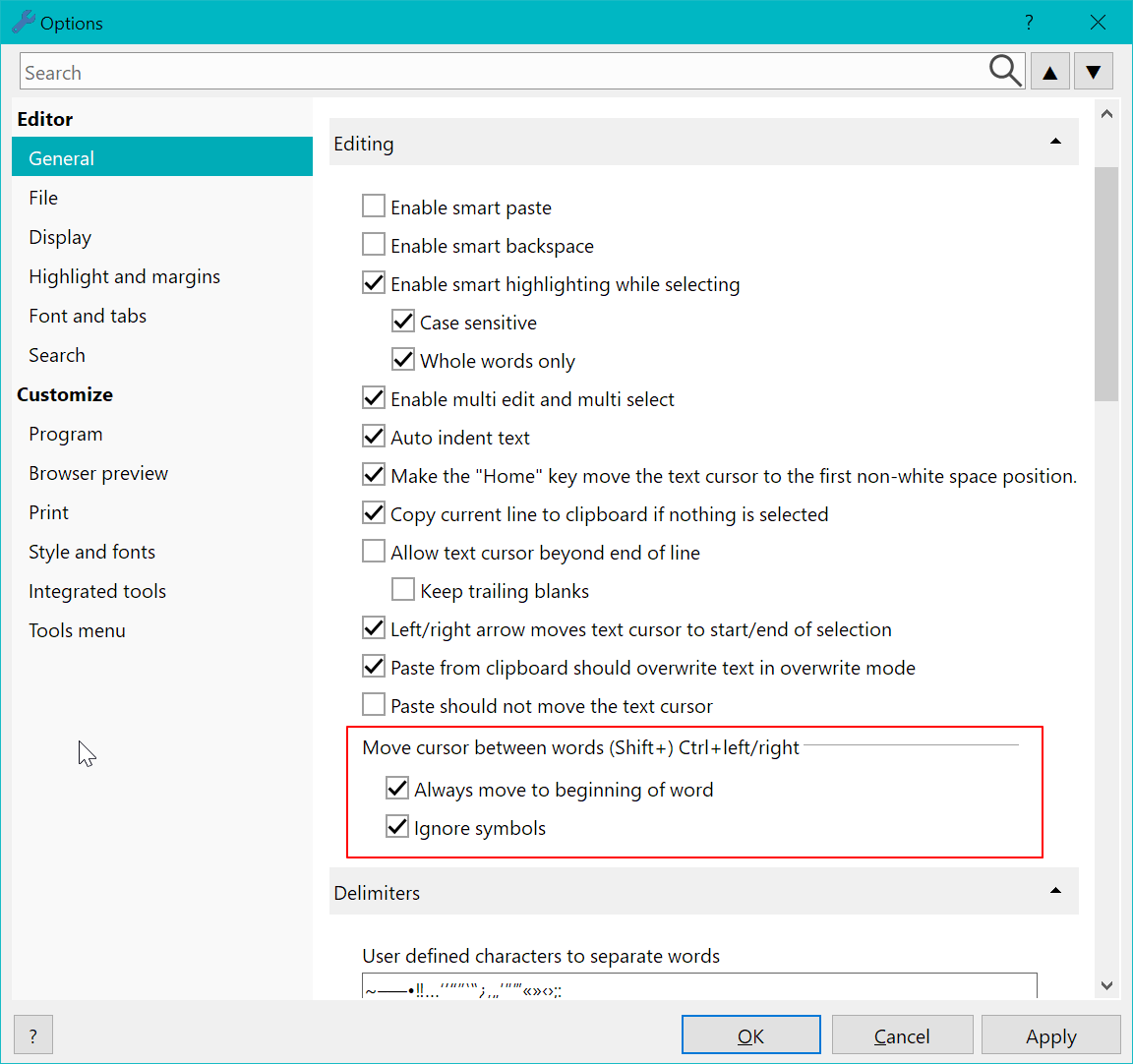The width and height of the screenshot is (1133, 1064).
Task: Enable smart paste checkbox
Action: 374,207
